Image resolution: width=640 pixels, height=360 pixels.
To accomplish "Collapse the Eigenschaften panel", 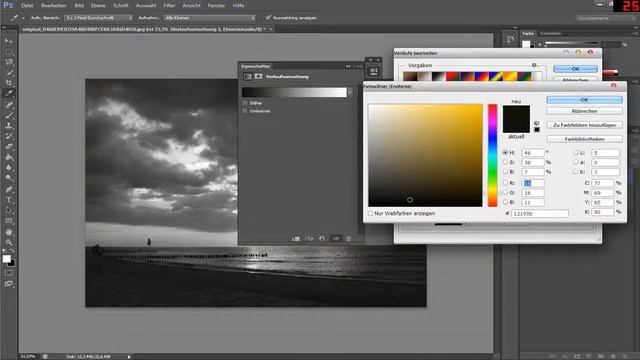I will tap(348, 66).
